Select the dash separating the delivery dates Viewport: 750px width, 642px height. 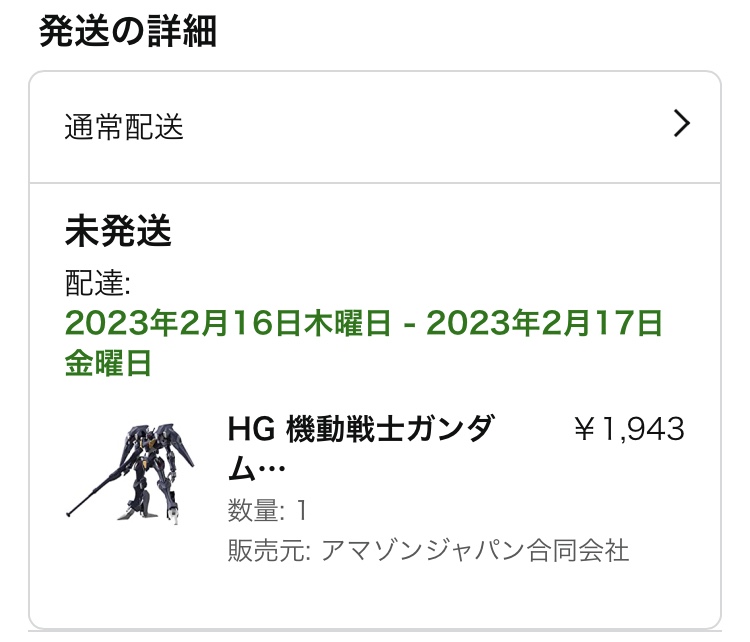coord(409,325)
